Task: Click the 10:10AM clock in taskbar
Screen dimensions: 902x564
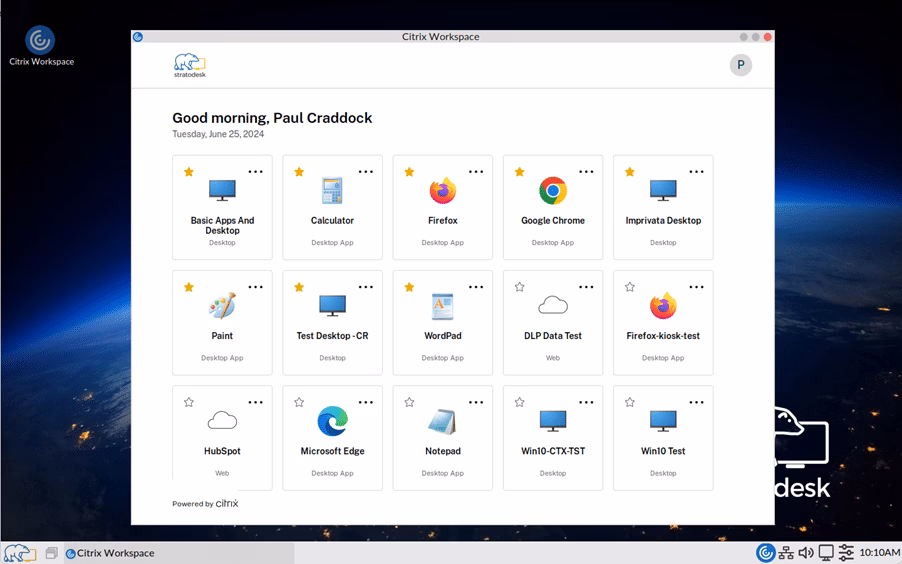Action: tap(880, 553)
